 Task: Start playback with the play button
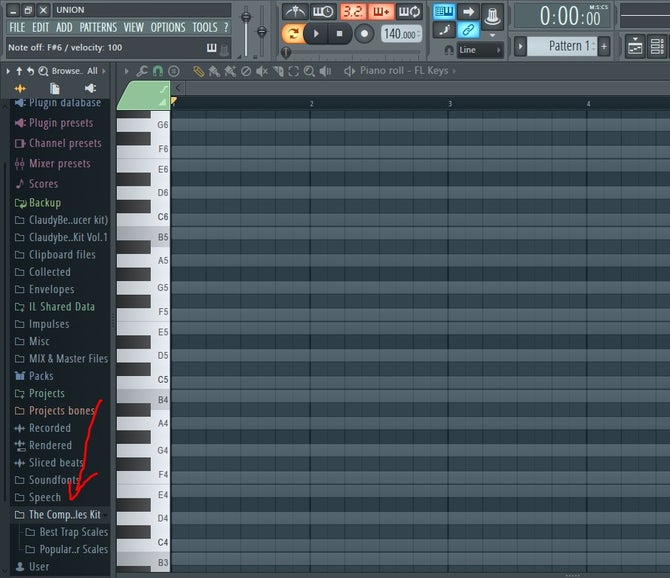[316, 33]
